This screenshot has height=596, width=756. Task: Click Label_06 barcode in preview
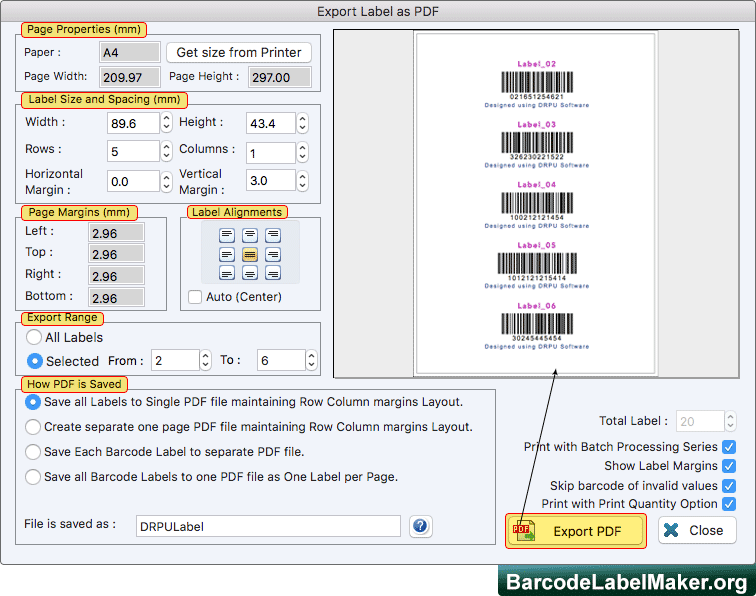click(537, 324)
